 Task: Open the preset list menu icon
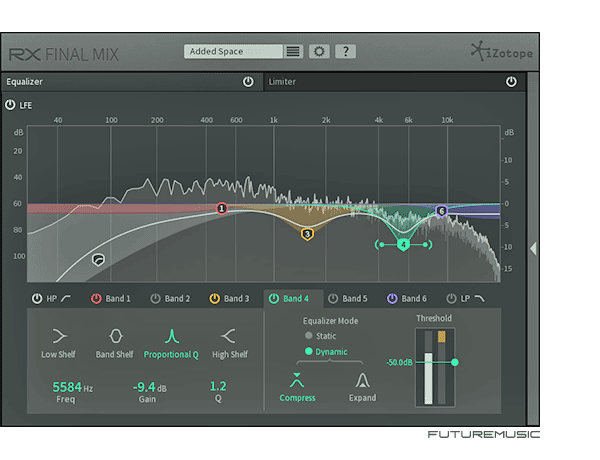coord(293,51)
